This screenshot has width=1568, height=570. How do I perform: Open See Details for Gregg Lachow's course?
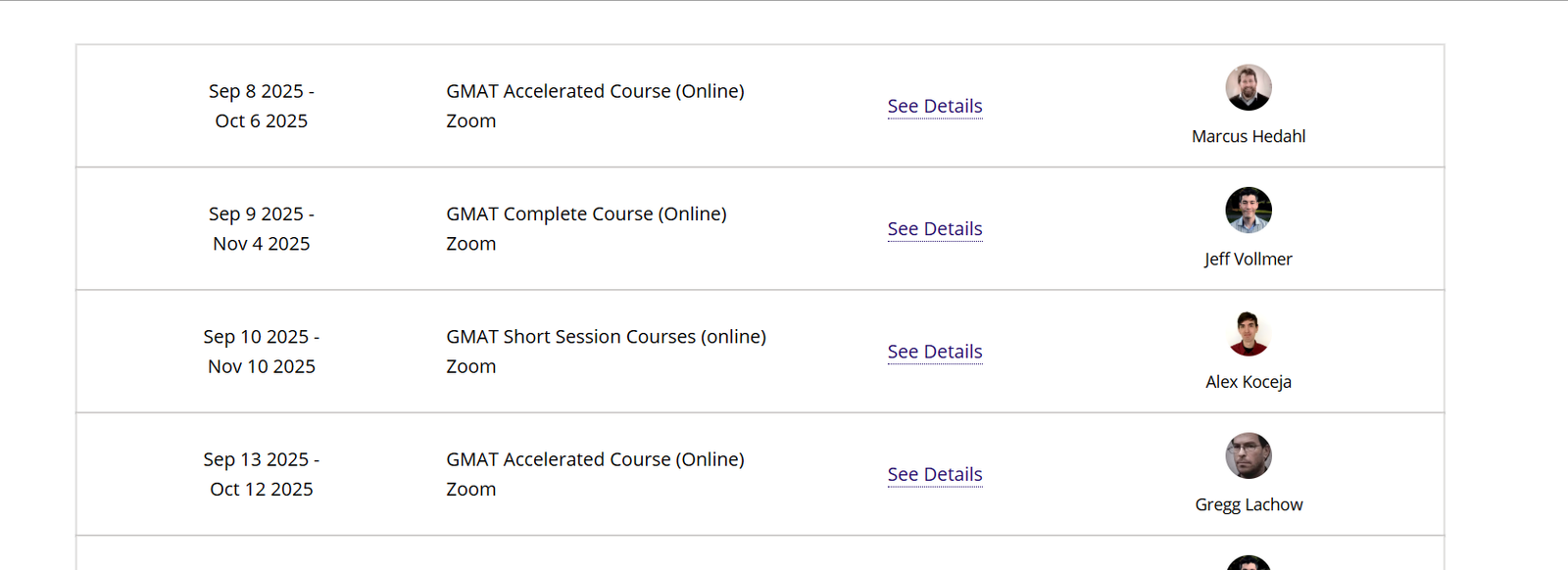(934, 474)
